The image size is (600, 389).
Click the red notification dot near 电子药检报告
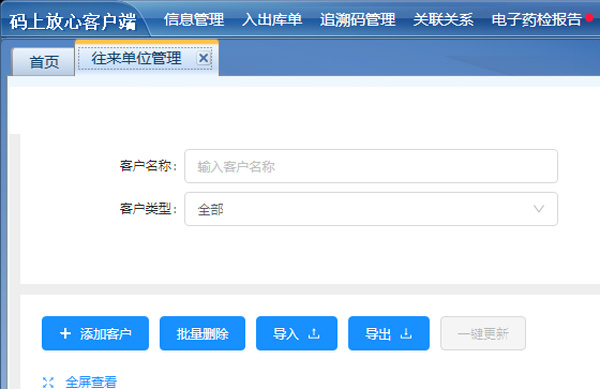click(590, 18)
